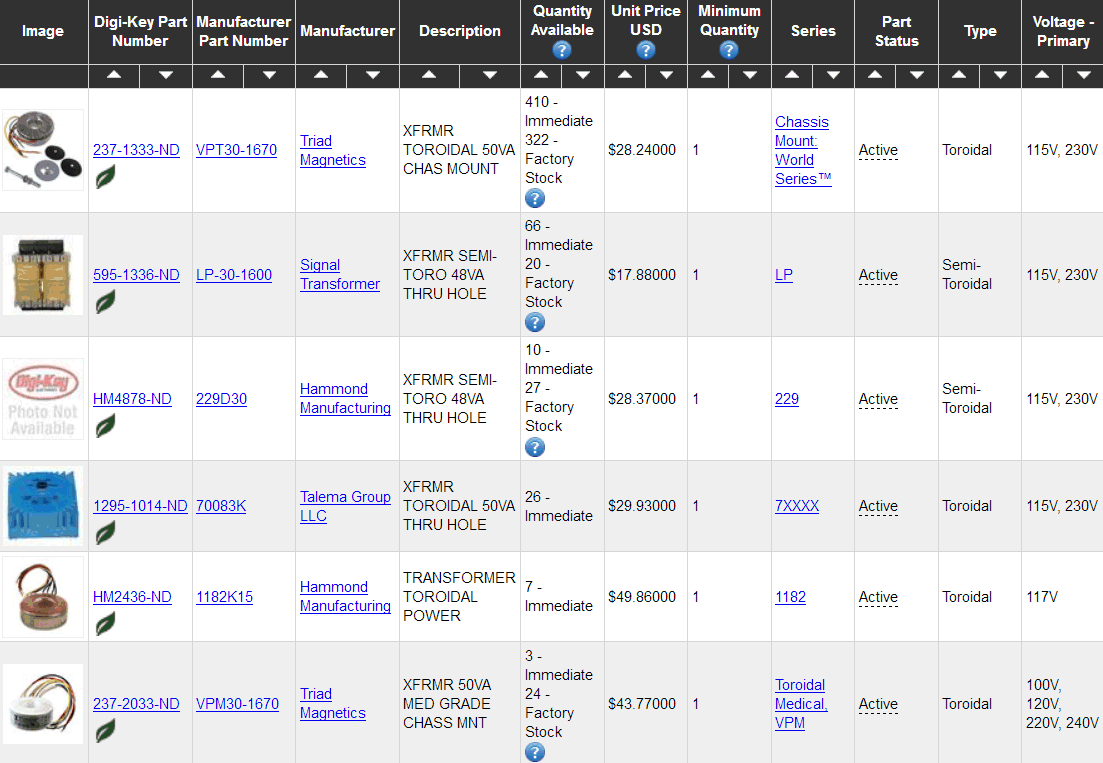Sort Series descending arrow
The height and width of the screenshot is (763, 1103).
pos(834,75)
